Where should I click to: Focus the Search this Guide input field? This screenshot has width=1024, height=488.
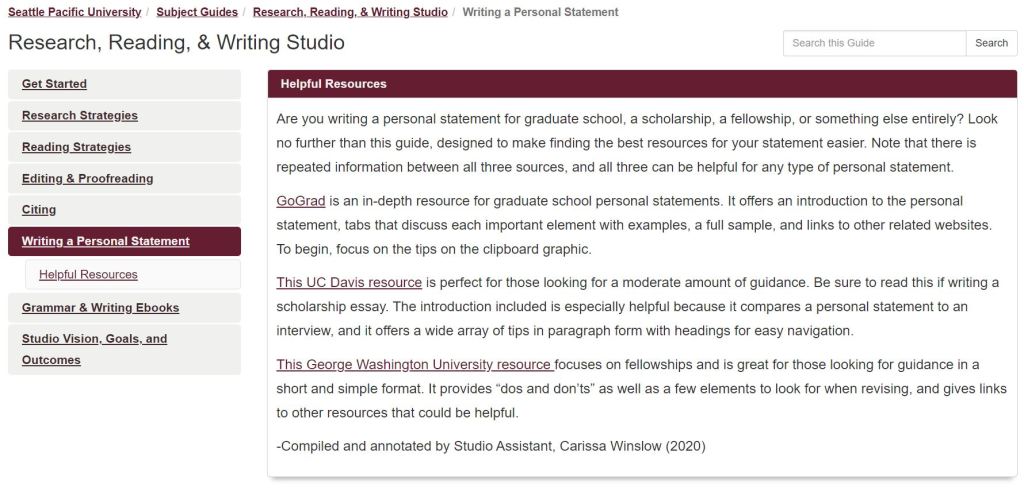point(874,43)
